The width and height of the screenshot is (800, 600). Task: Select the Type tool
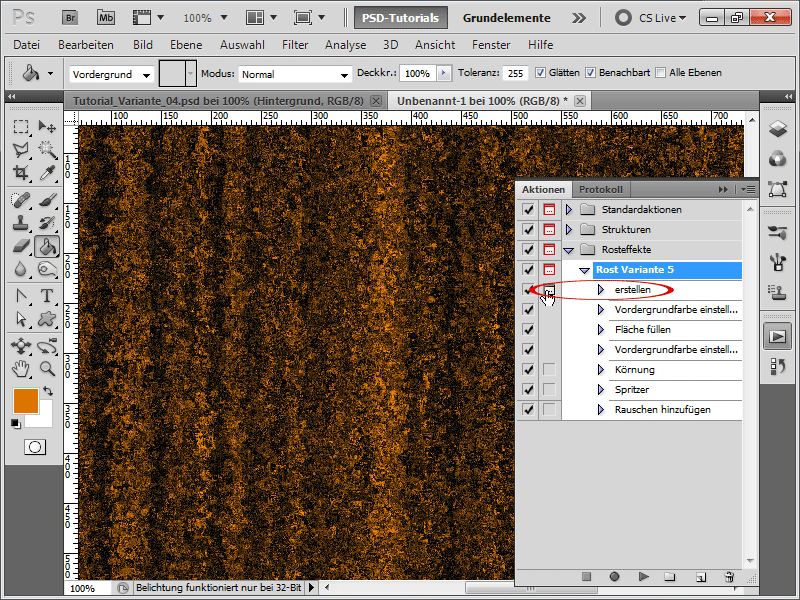(x=47, y=296)
